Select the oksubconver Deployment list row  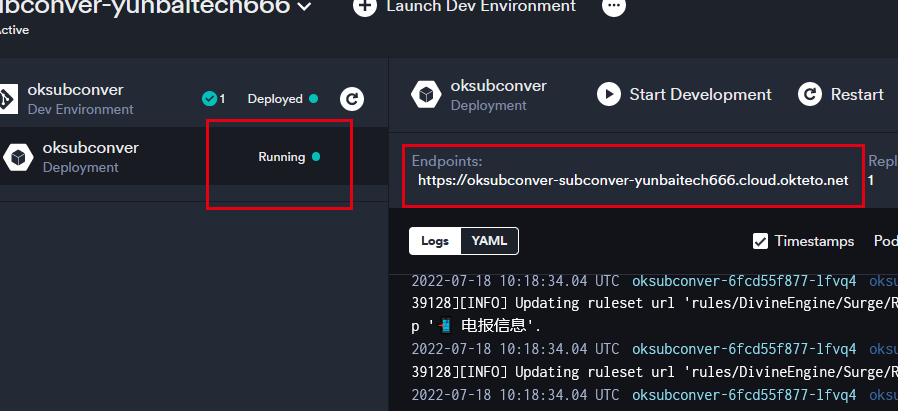pos(194,156)
